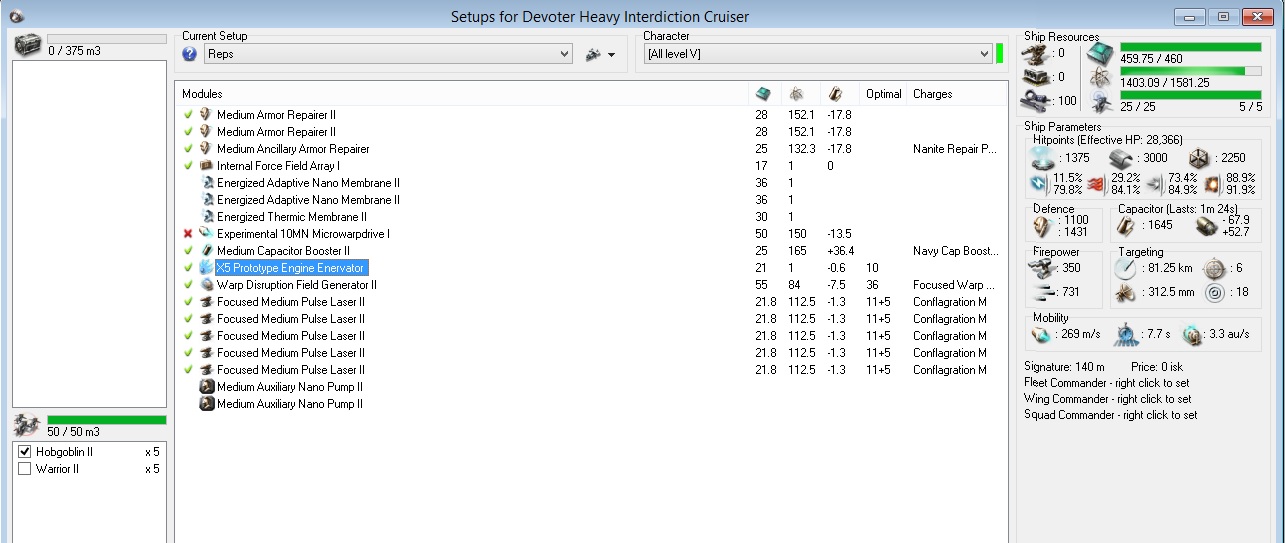Click the Medium Capacitor Booster II icon
The width and height of the screenshot is (1285, 543).
click(207, 251)
